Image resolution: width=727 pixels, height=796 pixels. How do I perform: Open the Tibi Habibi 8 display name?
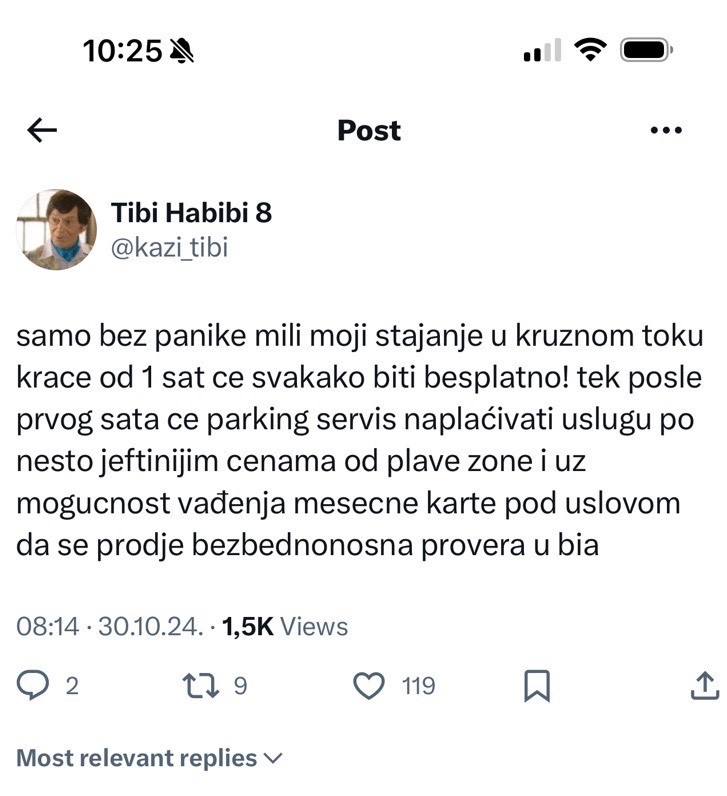click(x=190, y=213)
